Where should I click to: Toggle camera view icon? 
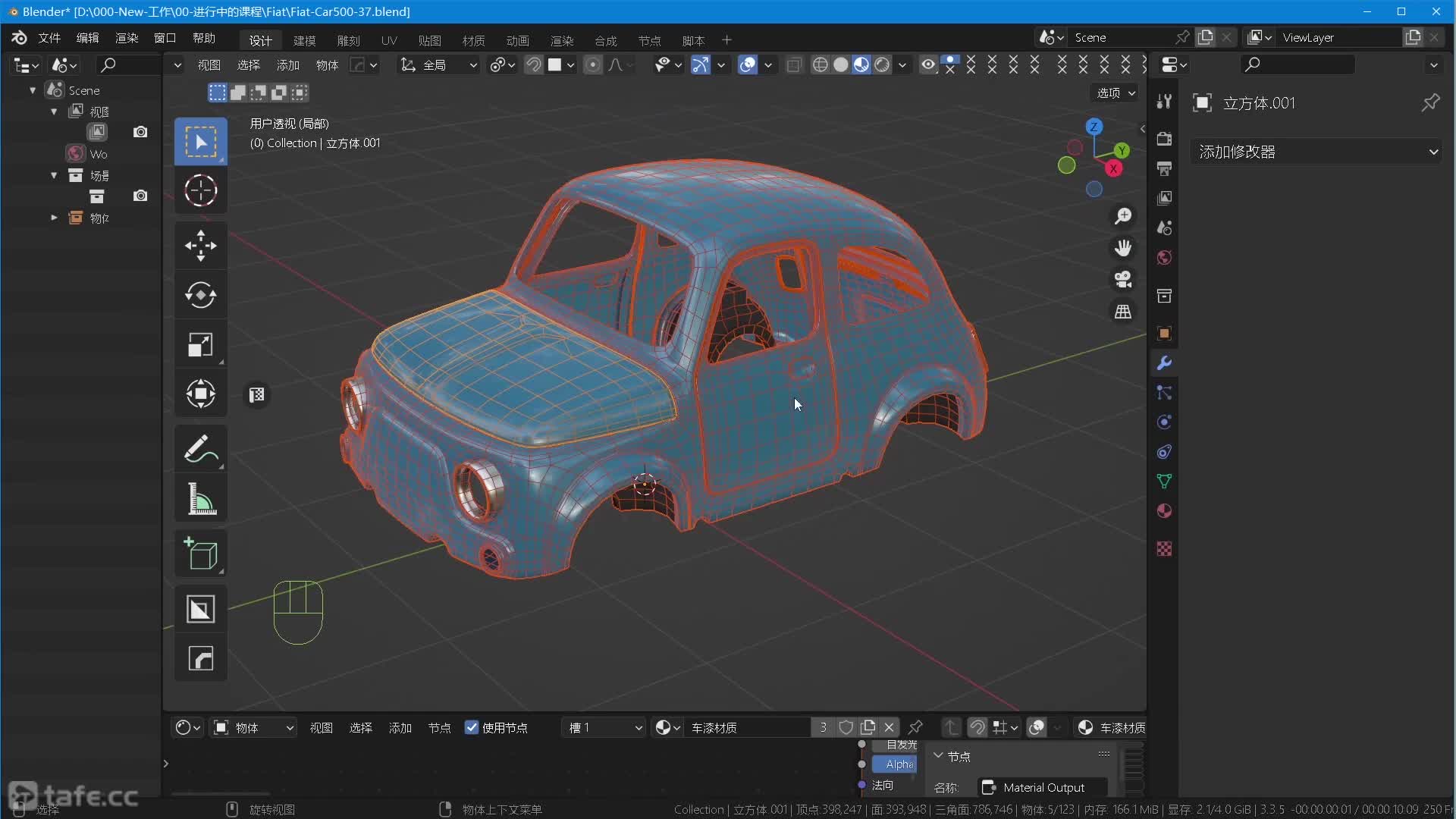tap(1123, 280)
